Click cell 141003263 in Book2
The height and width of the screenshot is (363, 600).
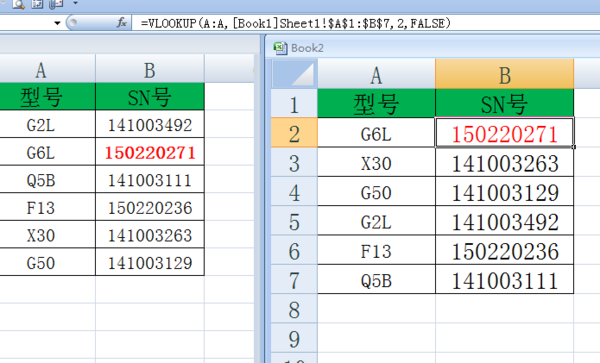point(504,162)
